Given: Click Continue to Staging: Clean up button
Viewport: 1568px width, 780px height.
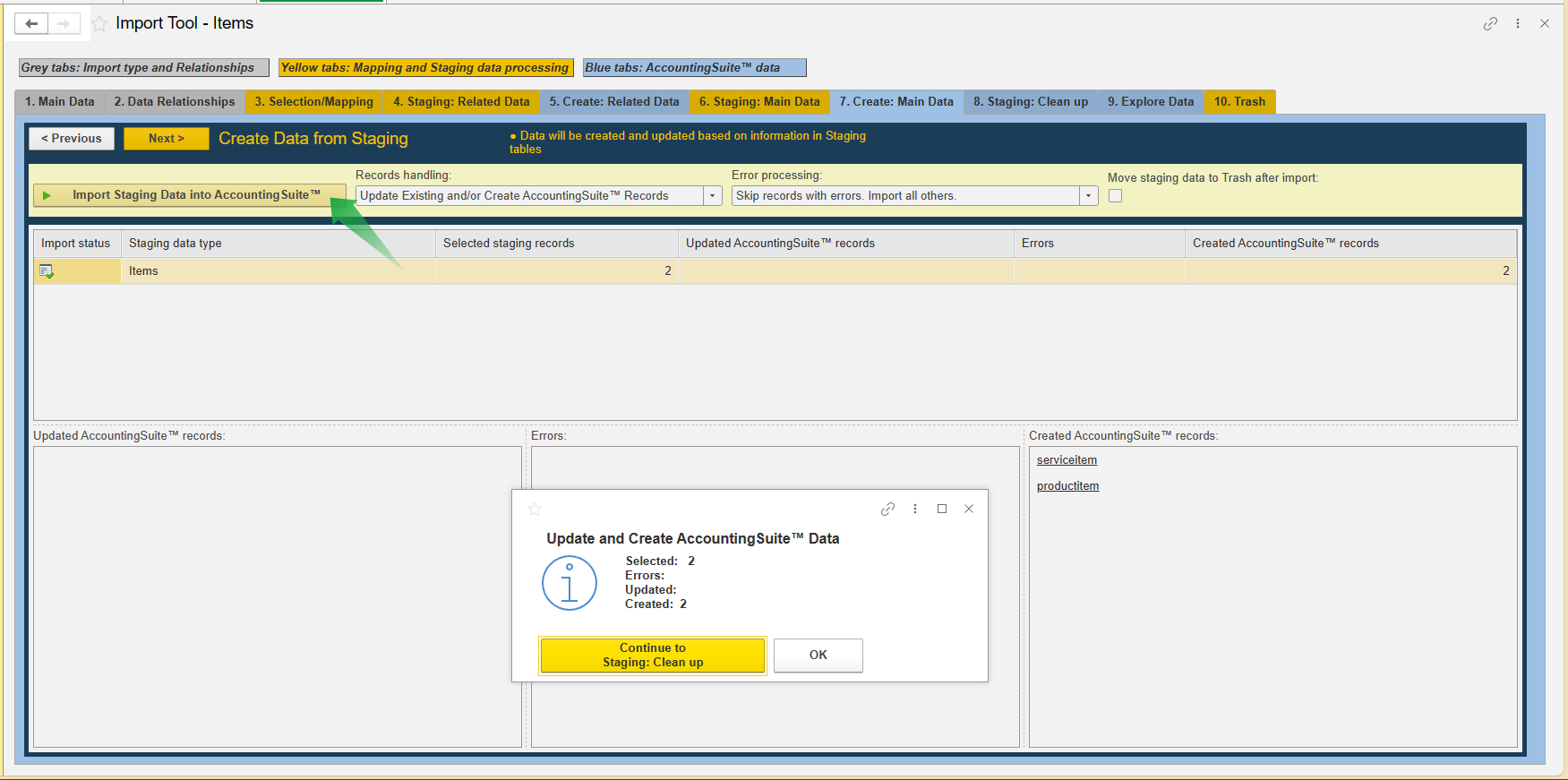Looking at the screenshot, I should click(x=653, y=656).
